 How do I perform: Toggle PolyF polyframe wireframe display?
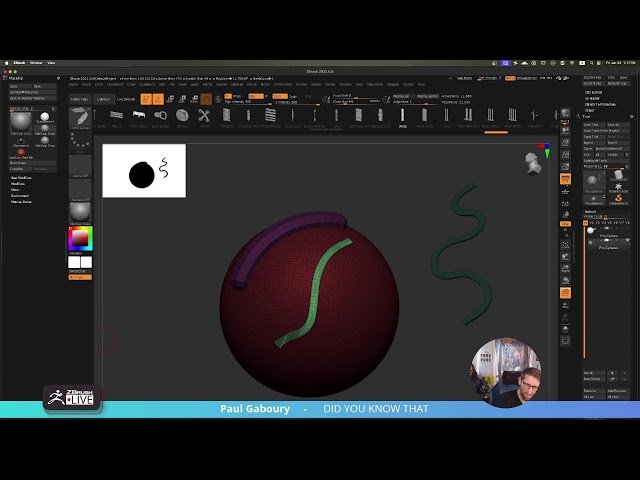pos(565,293)
